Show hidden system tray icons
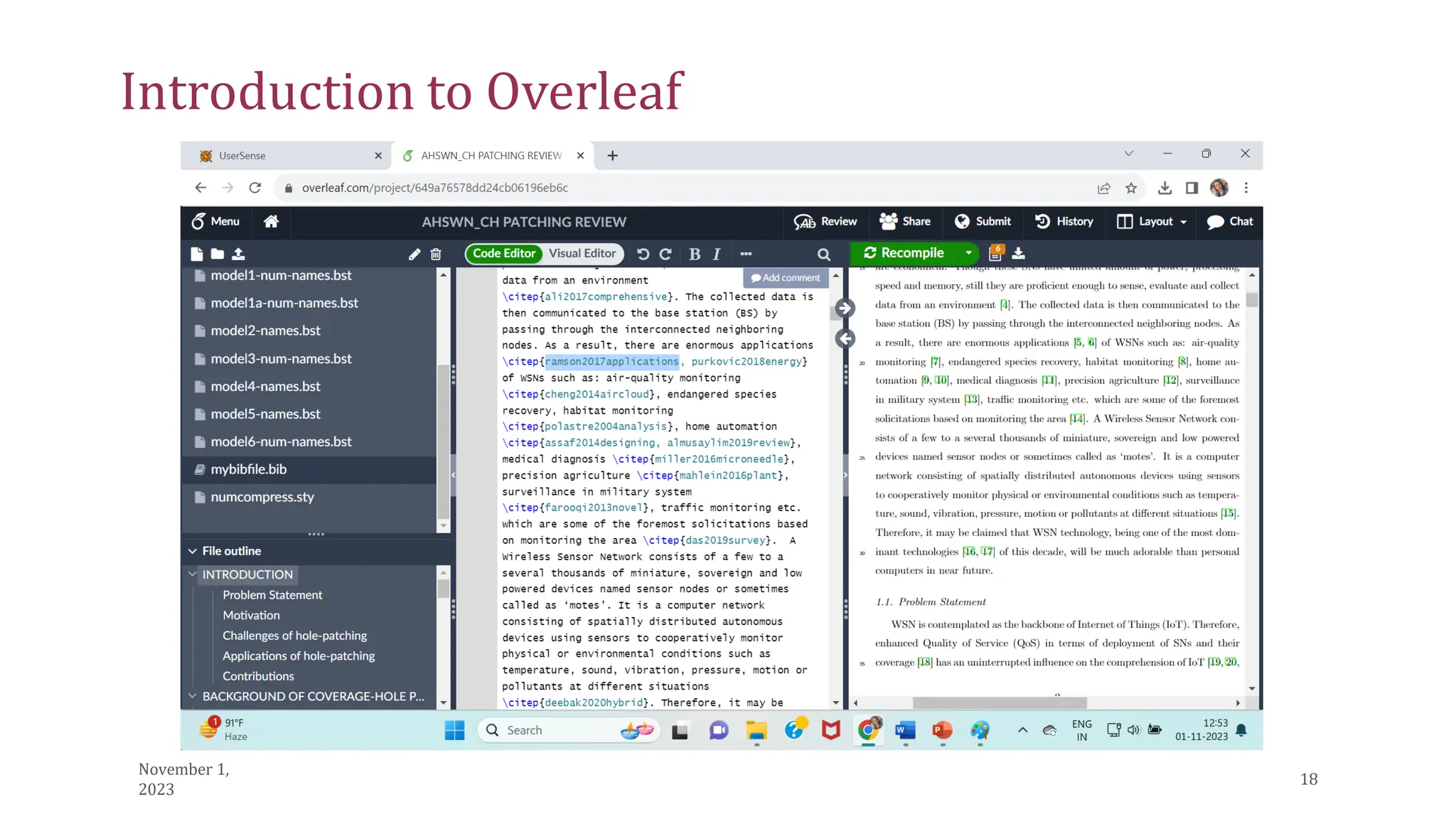Screen dimensions: 1456x819 tap(1022, 730)
